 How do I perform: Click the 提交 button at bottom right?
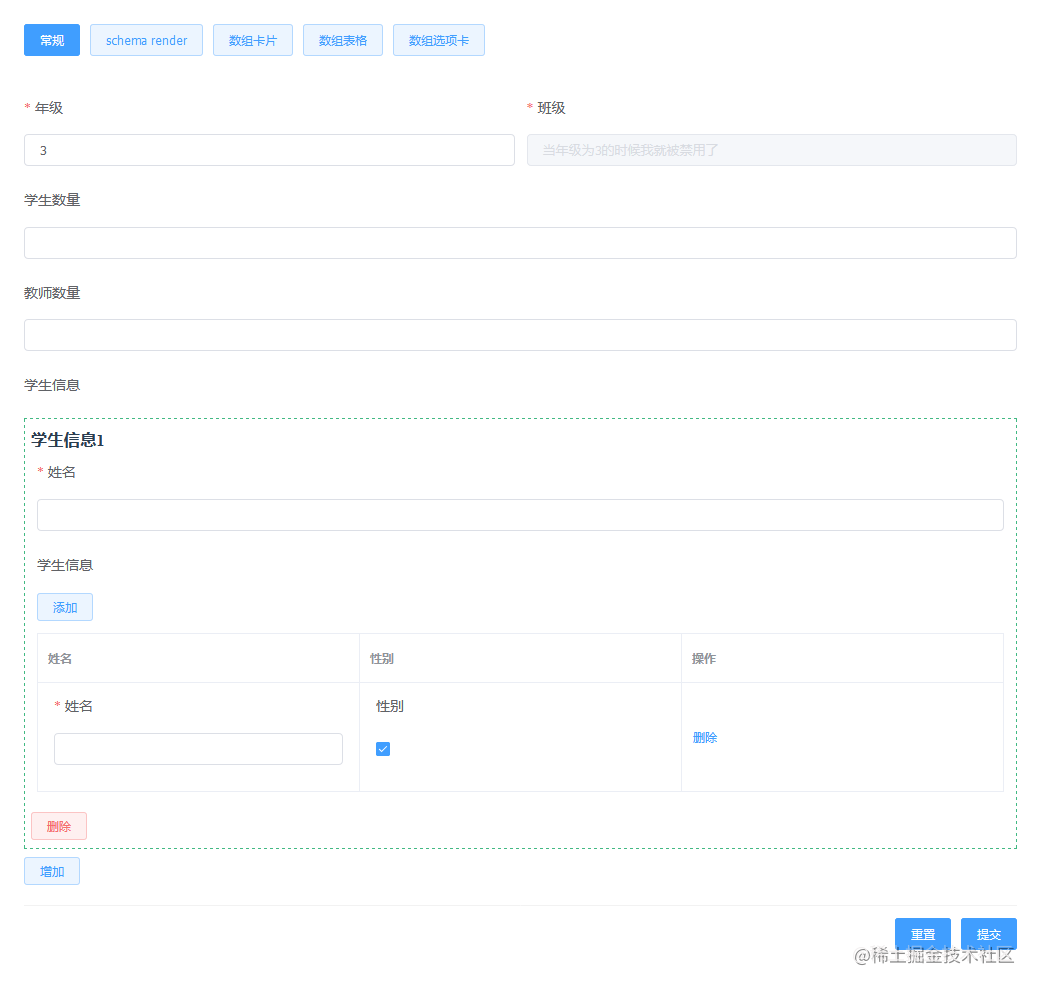point(988,934)
